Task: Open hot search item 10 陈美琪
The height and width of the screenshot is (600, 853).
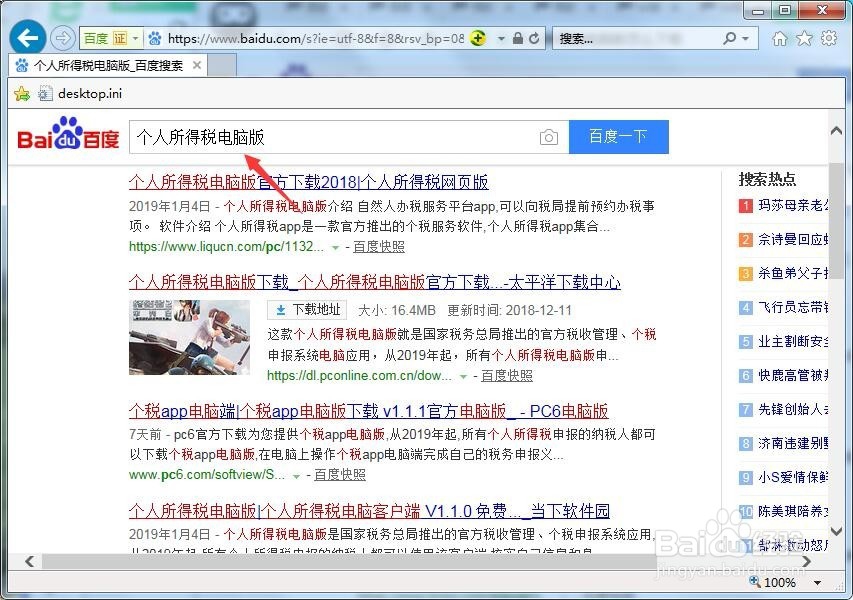Action: pos(783,511)
